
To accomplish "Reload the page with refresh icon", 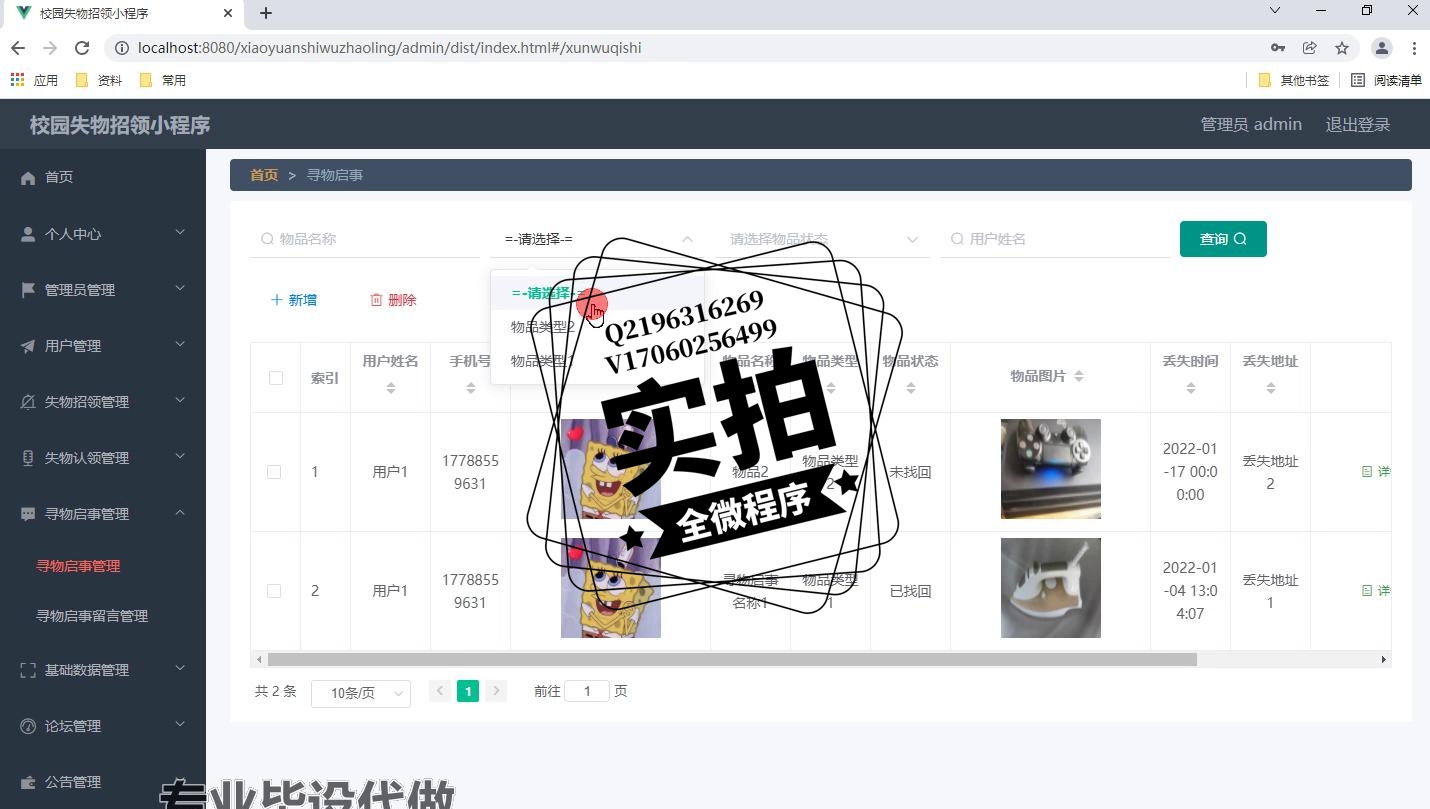I will (x=83, y=48).
